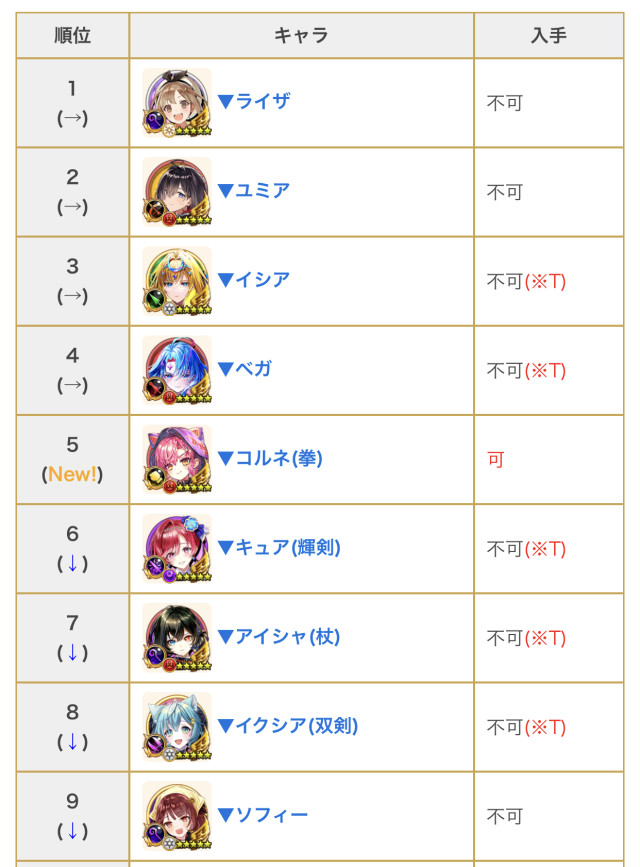Open the ▼ソフィー character link

(x=263, y=815)
